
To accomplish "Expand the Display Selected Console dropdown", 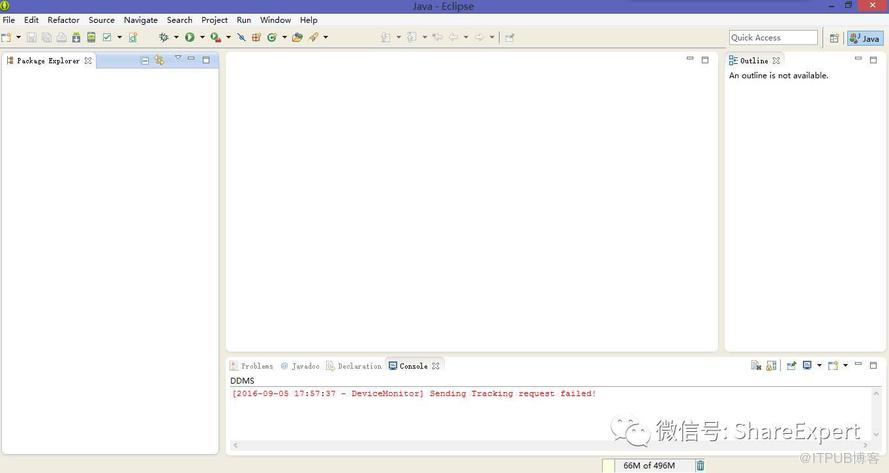I will point(819,365).
